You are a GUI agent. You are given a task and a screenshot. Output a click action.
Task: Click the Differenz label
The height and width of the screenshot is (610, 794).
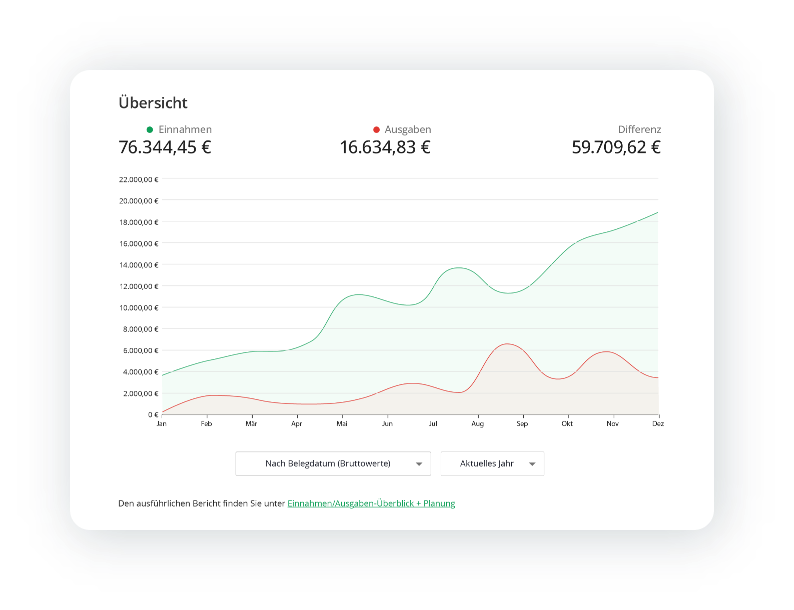pyautogui.click(x=639, y=130)
